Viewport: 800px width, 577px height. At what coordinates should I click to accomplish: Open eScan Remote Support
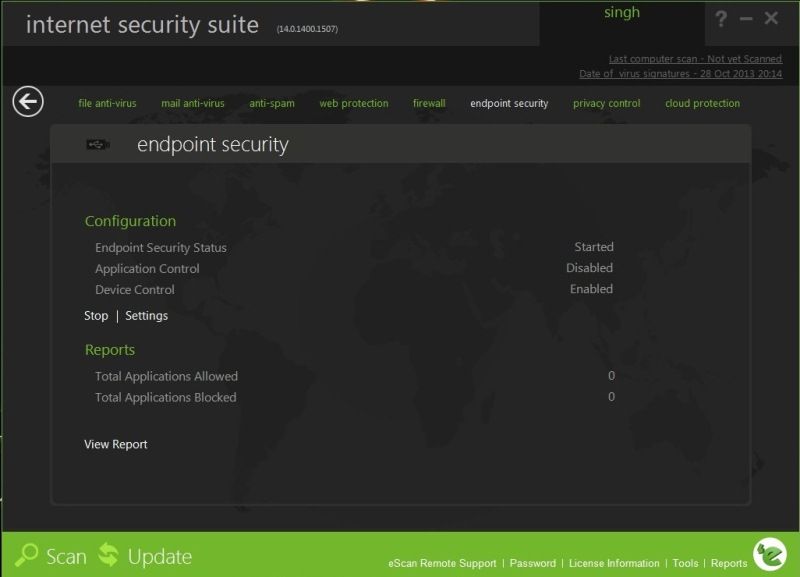click(442, 563)
